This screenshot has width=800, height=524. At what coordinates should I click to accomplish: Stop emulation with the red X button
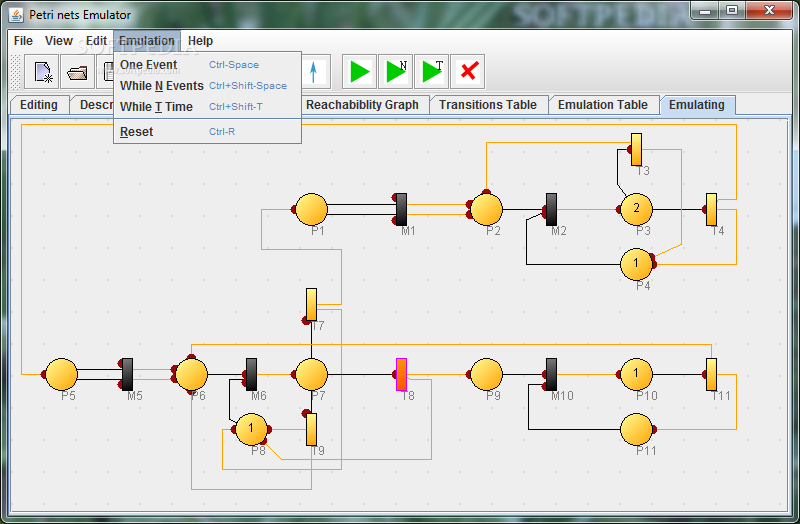(468, 72)
